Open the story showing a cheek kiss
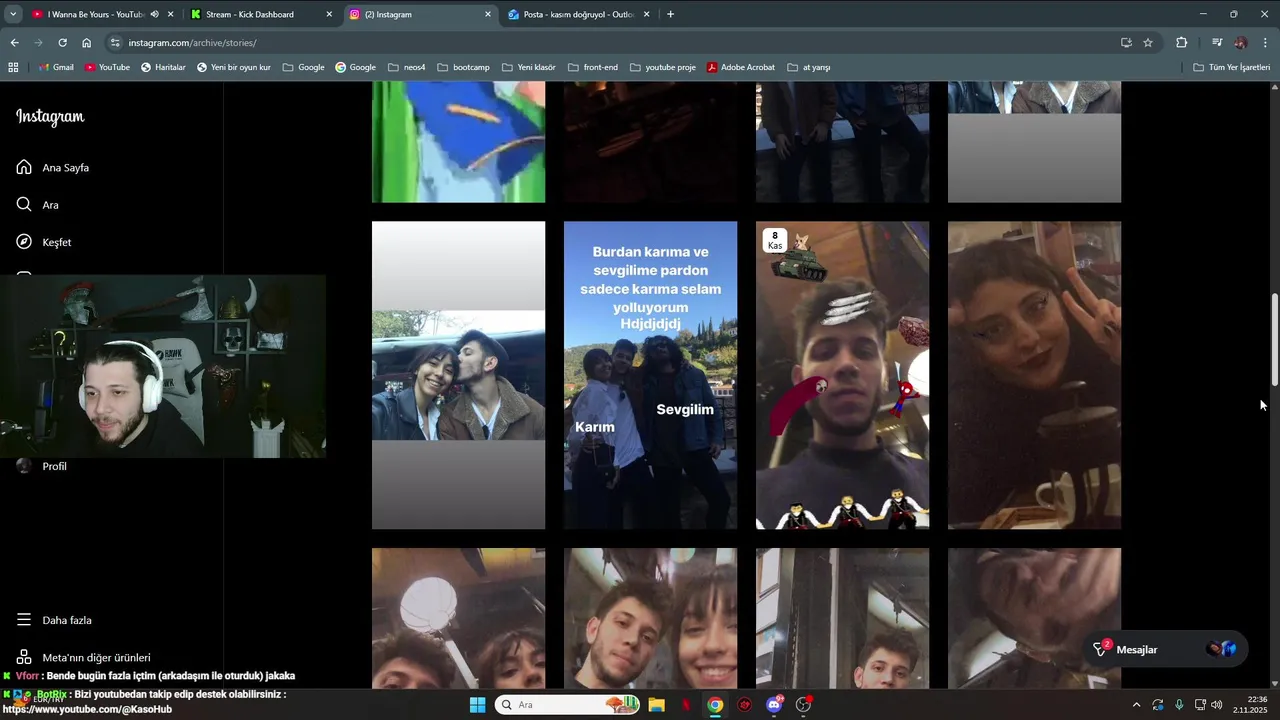Image resolution: width=1280 pixels, height=720 pixels. pos(458,375)
